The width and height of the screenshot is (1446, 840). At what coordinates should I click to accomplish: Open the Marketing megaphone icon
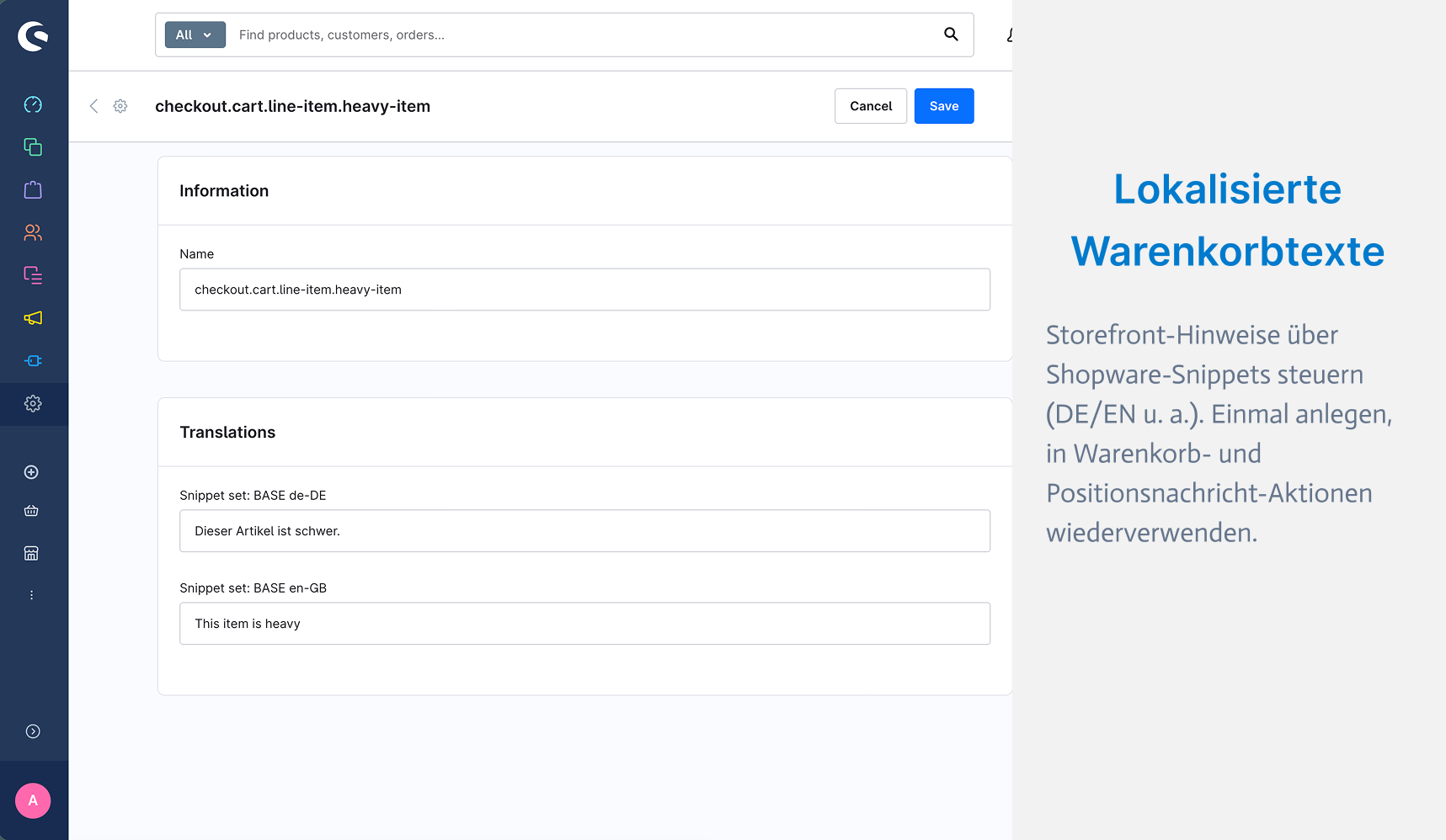33,318
